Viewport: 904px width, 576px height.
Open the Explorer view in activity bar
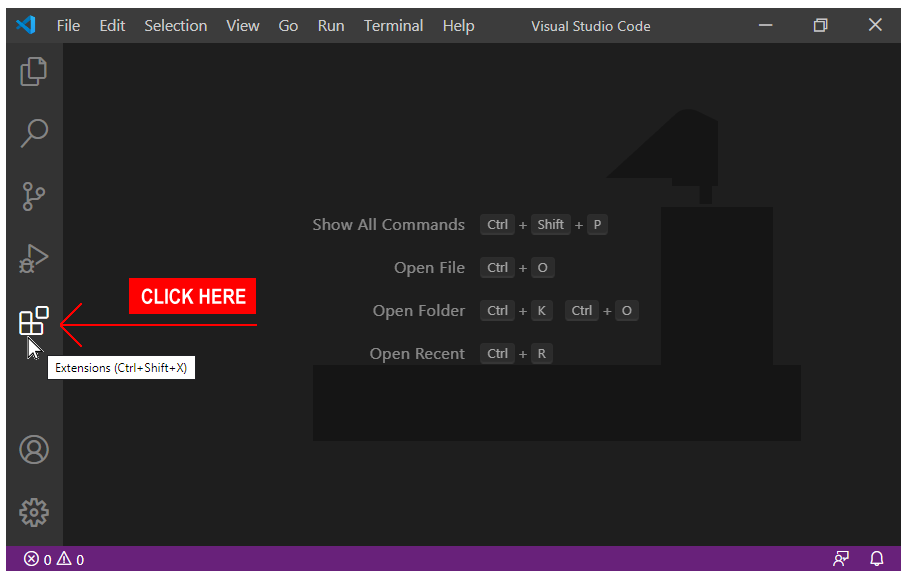coord(34,71)
